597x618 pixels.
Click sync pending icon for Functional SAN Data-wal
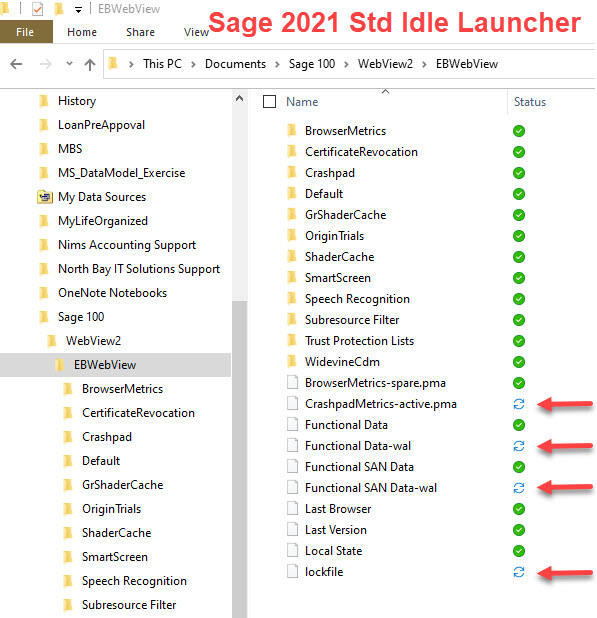pos(519,488)
